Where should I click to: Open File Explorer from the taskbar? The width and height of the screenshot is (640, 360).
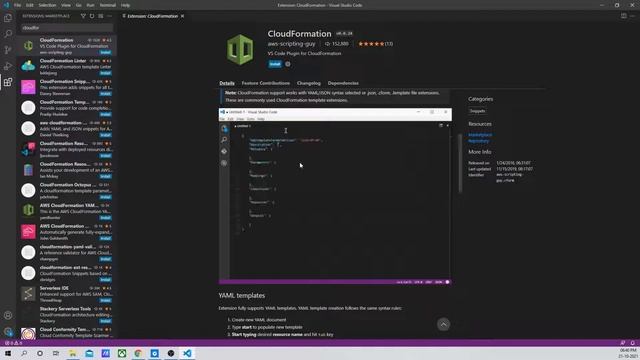click(x=72, y=353)
